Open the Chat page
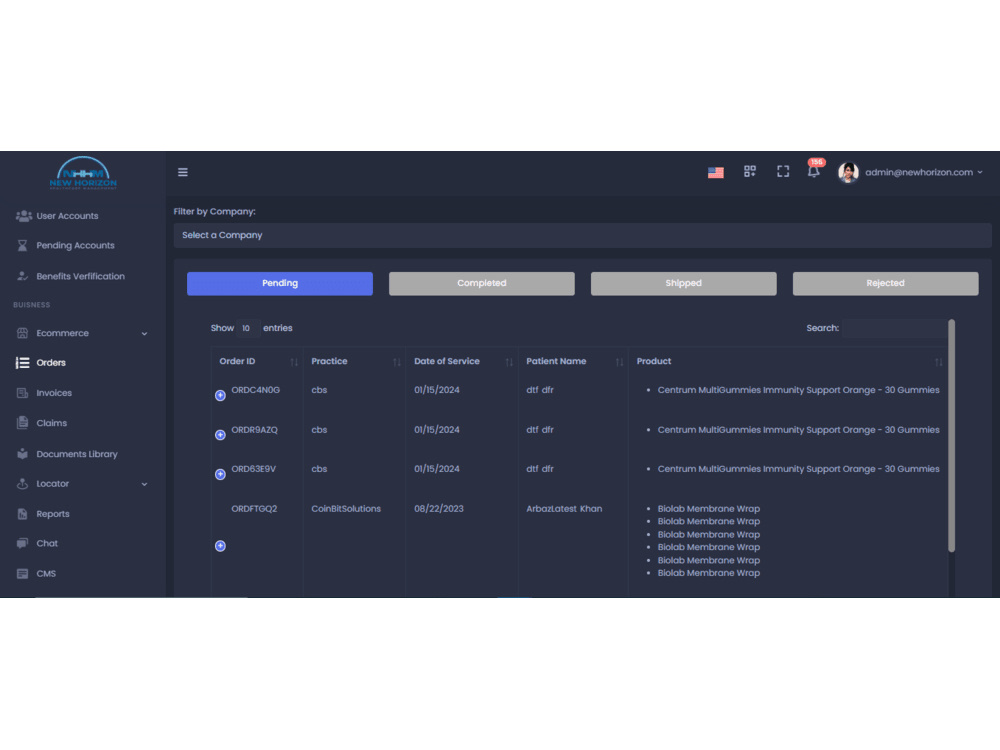This screenshot has height=750, width=1000. [47, 543]
